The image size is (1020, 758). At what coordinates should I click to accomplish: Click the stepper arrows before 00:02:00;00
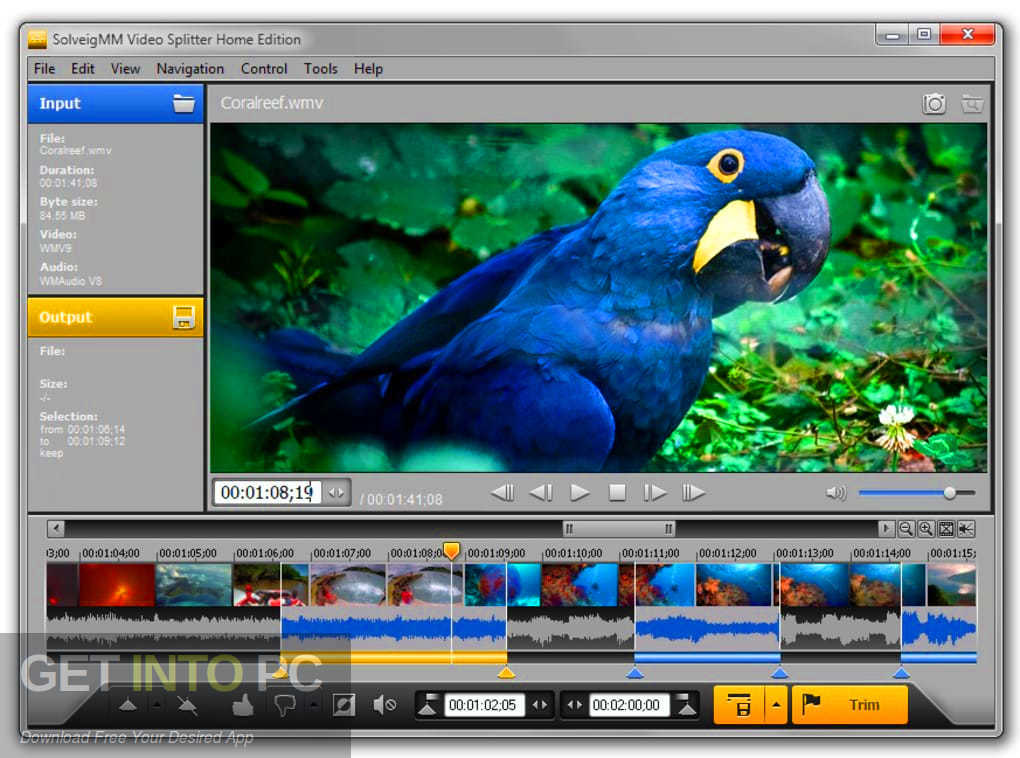tap(574, 705)
